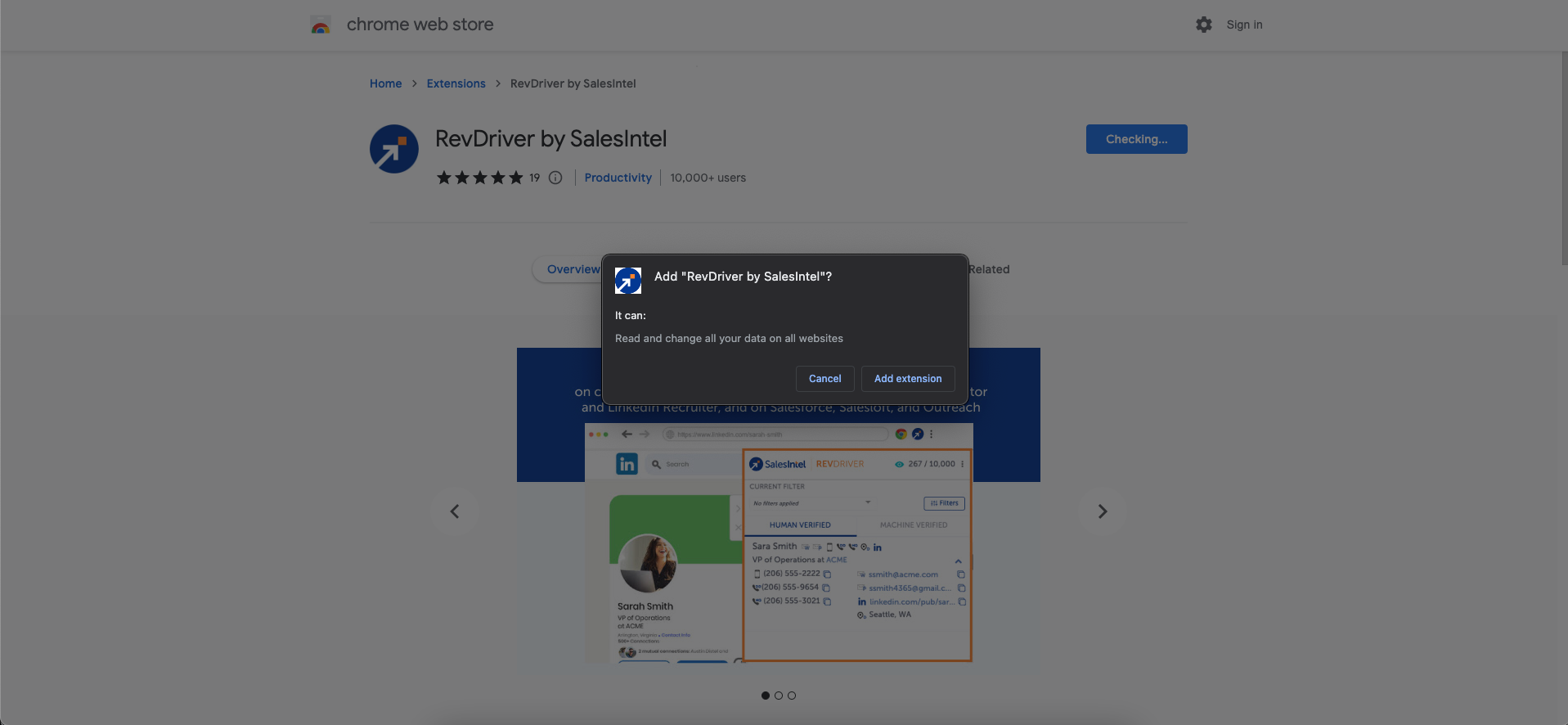Cancel the add extension dialog
This screenshot has width=1568, height=725.
pos(825,379)
